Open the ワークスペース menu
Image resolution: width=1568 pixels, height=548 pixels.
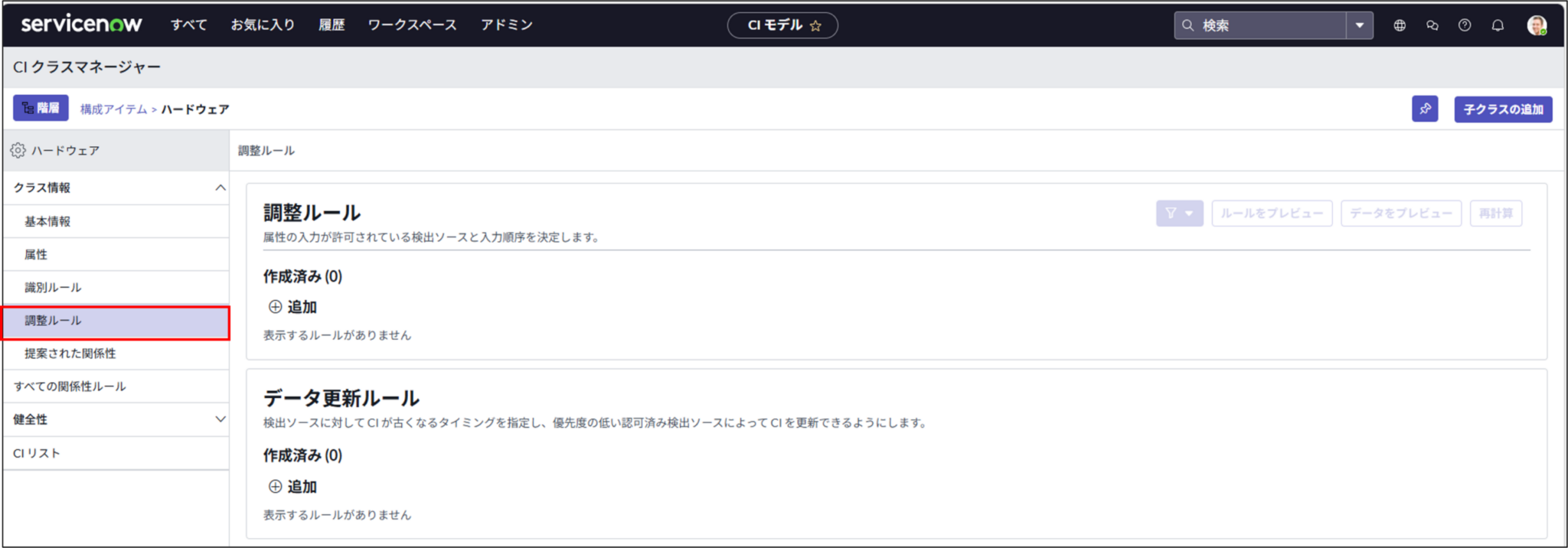[x=412, y=24]
